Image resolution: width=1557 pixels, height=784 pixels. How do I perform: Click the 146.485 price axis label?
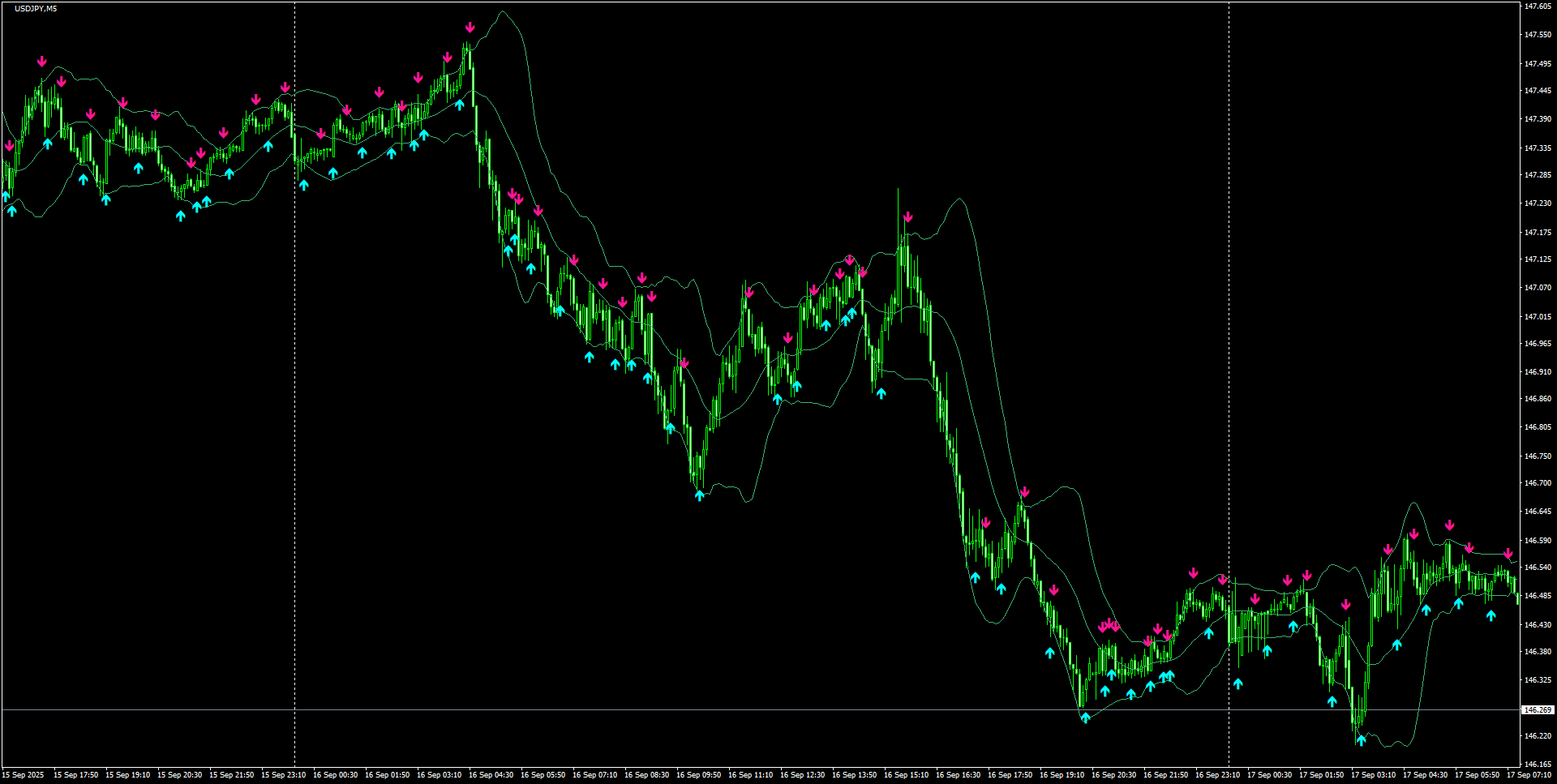1538,596
